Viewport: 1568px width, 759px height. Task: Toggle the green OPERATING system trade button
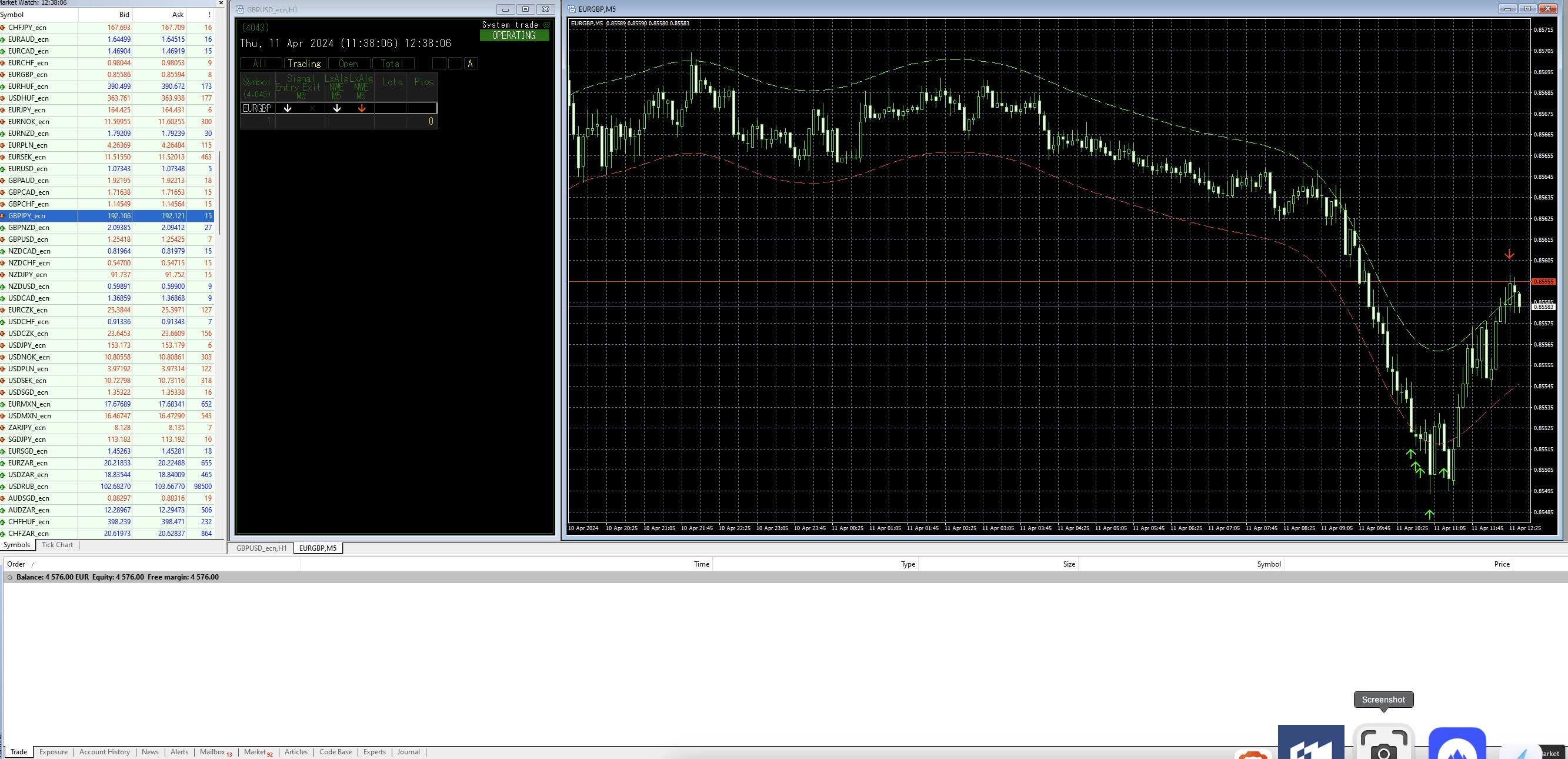pyautogui.click(x=513, y=35)
